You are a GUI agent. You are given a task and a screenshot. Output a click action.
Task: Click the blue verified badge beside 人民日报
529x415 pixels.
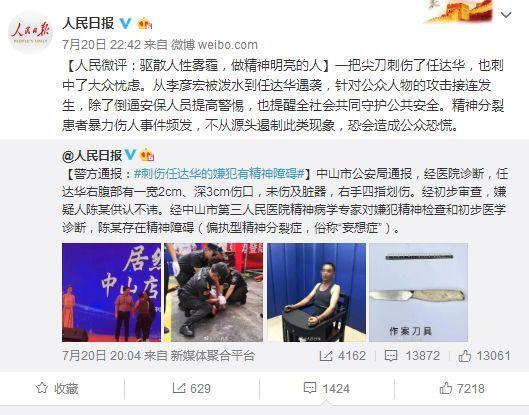click(126, 23)
